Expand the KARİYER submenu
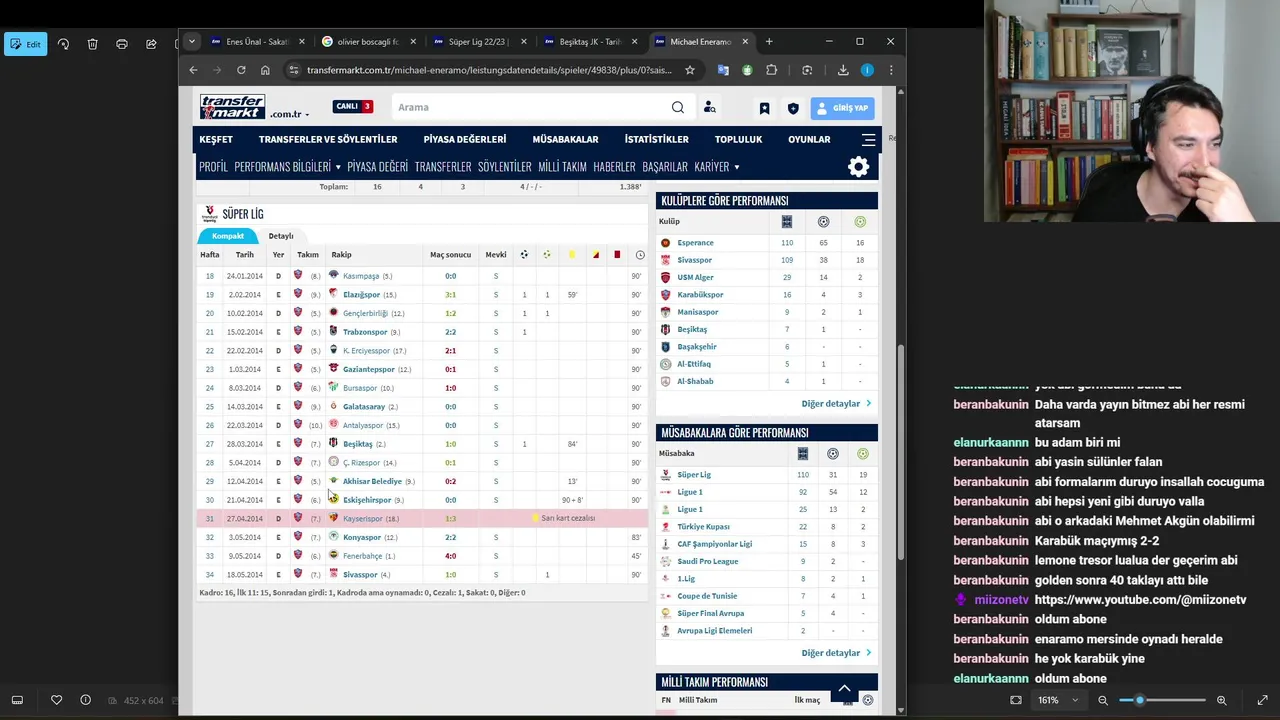This screenshot has width=1280, height=720. pyautogui.click(x=717, y=167)
